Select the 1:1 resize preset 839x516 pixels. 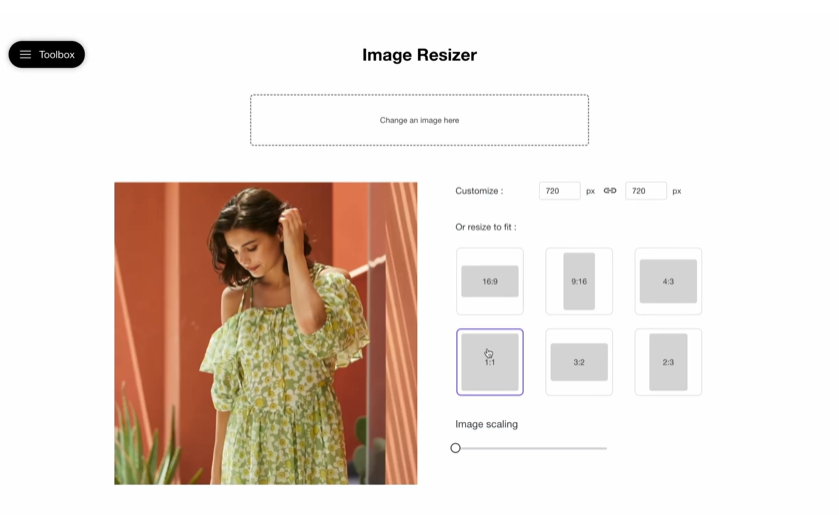pyautogui.click(x=490, y=362)
